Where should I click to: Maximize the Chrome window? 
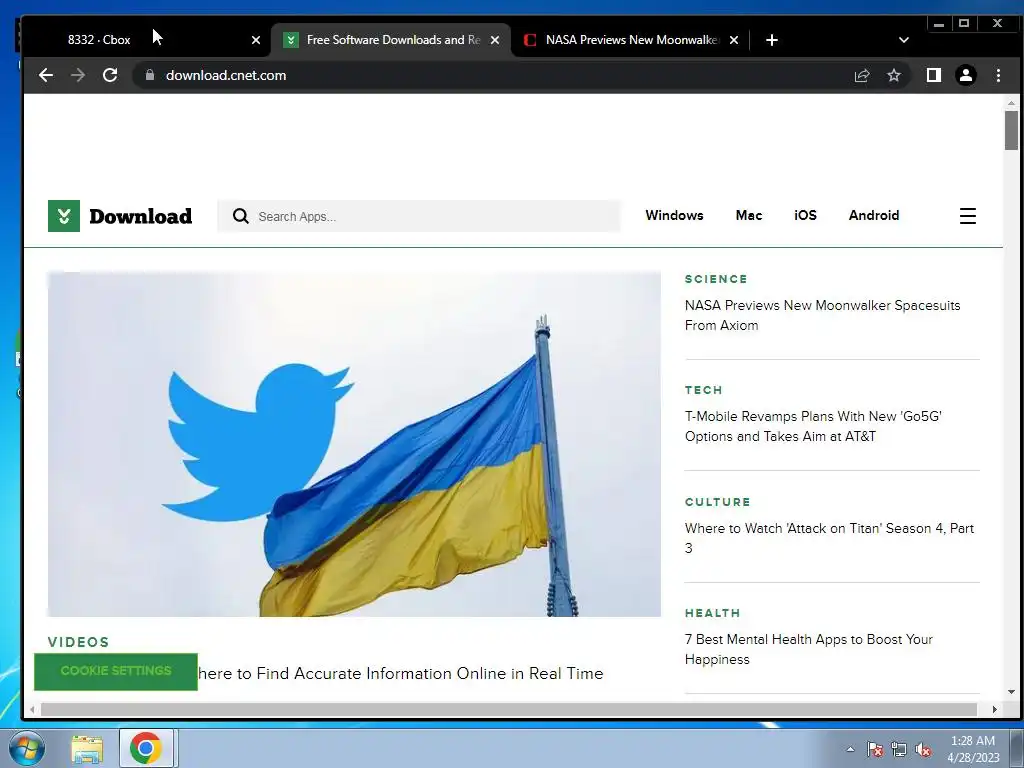[964, 24]
